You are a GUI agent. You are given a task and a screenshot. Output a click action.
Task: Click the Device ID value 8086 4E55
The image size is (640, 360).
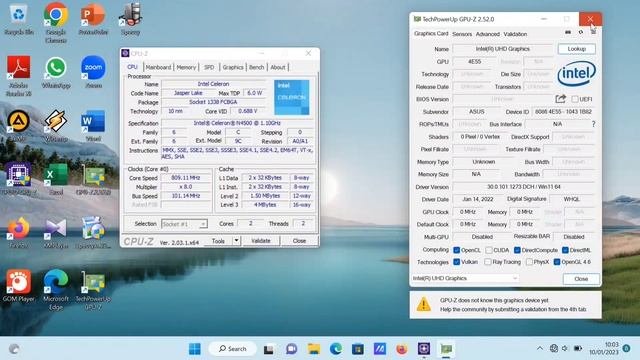pos(563,111)
